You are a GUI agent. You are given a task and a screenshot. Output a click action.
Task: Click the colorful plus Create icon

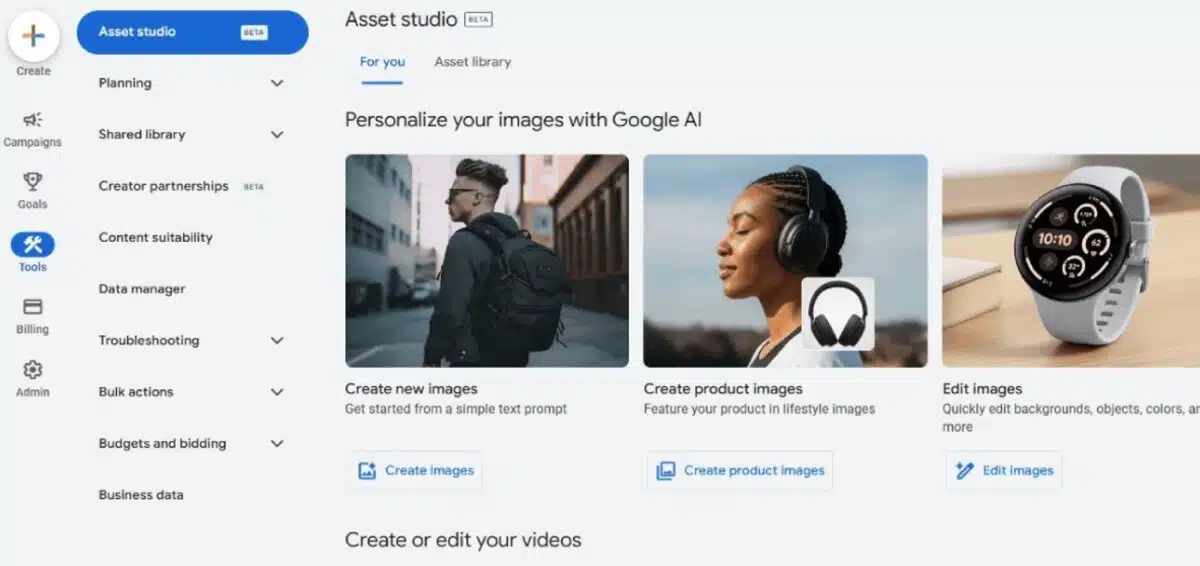pos(33,36)
